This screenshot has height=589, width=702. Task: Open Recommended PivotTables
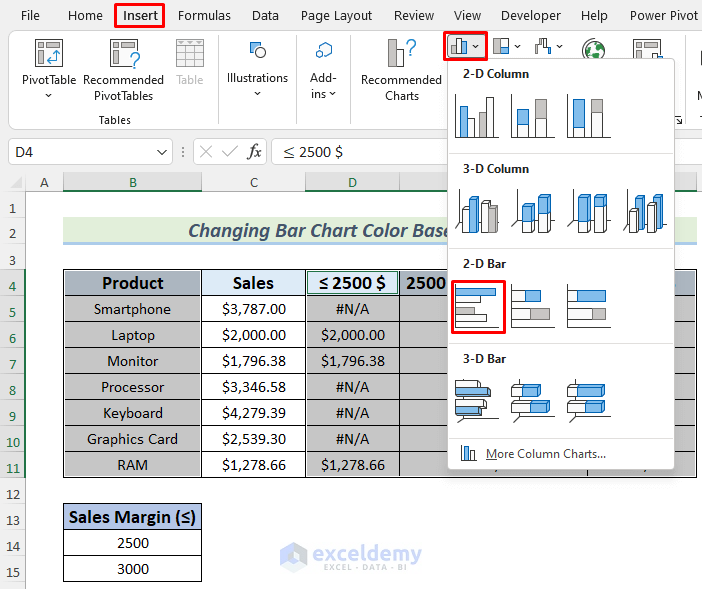click(124, 70)
